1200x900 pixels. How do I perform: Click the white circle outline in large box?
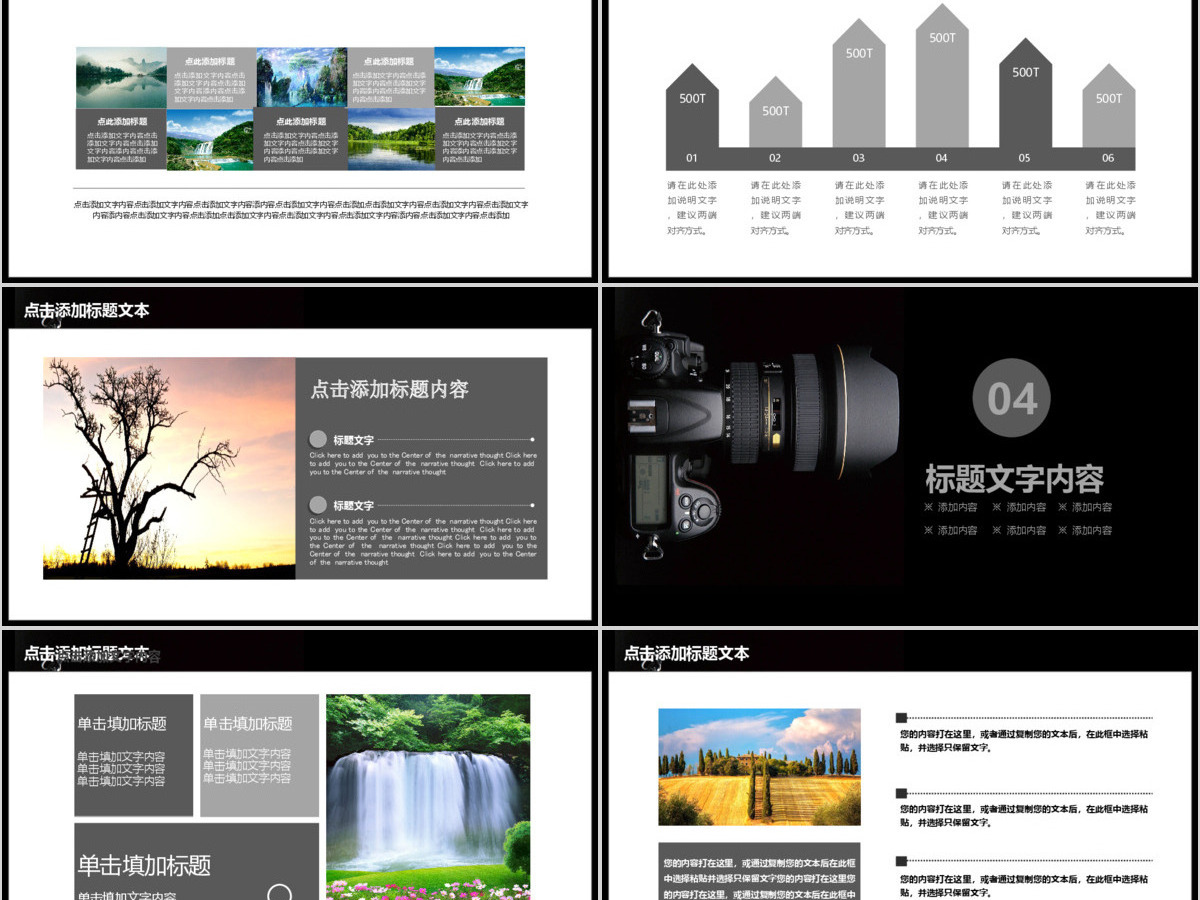tap(280, 892)
